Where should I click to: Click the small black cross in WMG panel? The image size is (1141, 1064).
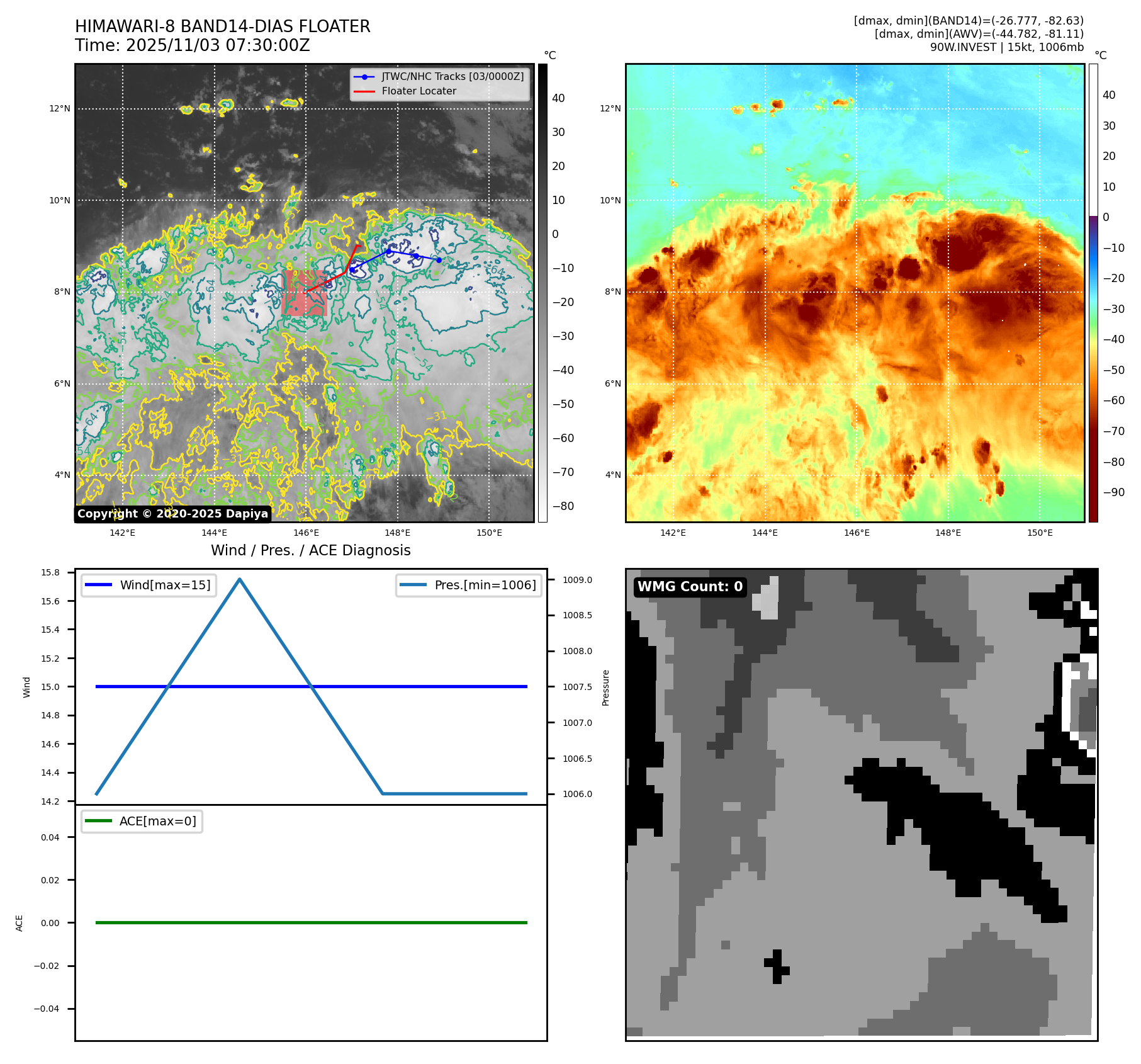pos(777,966)
